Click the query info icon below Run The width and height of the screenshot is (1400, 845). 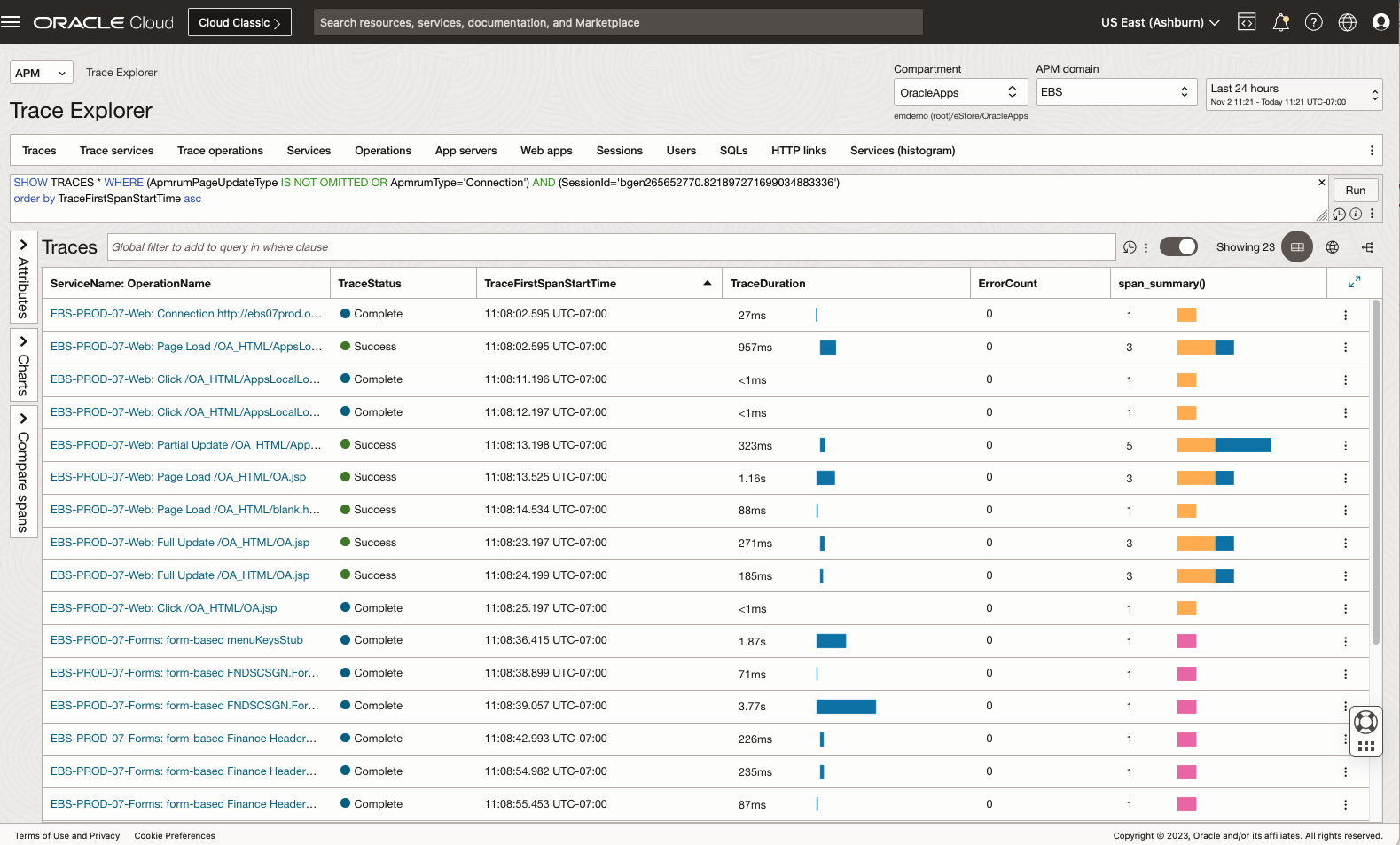point(1356,214)
